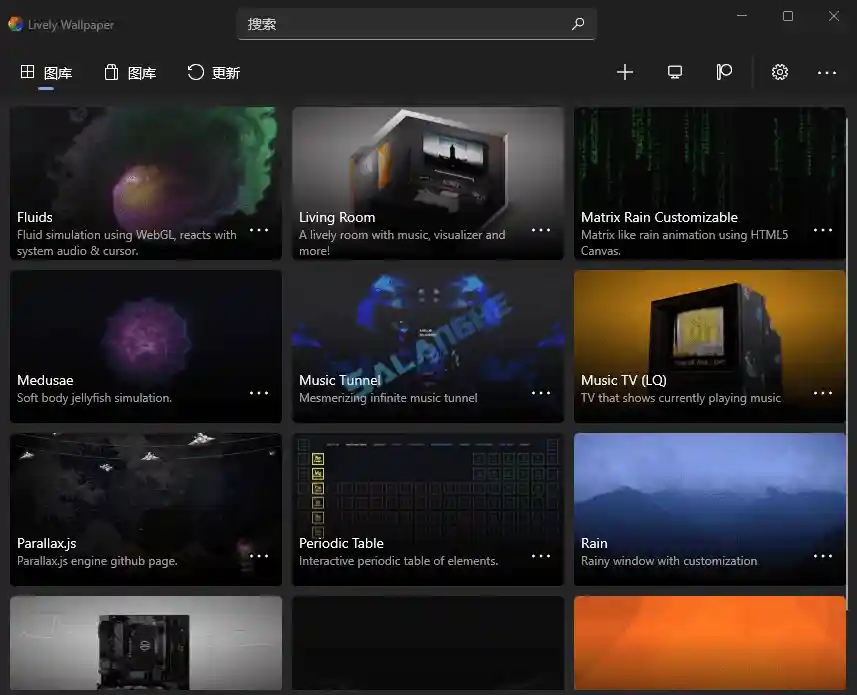Open the top-right toolbar ellipsis menu
Screen dimensions: 857x695
click(826, 72)
